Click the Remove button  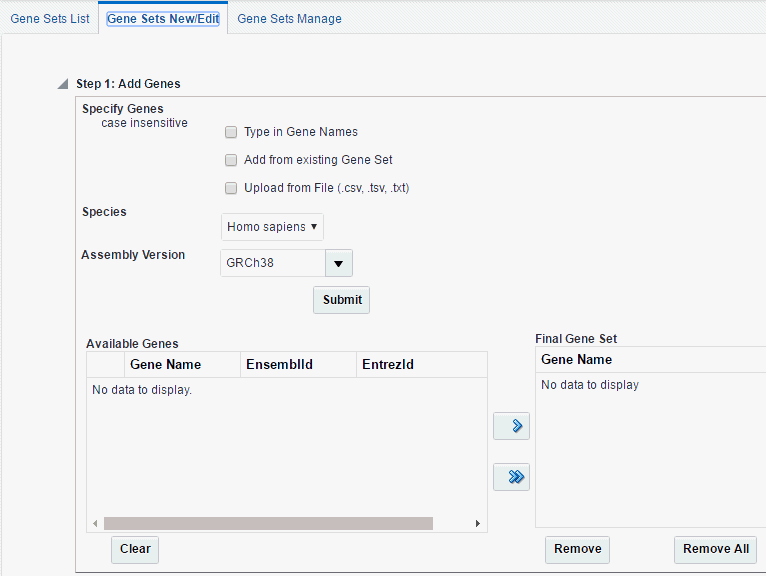point(577,550)
